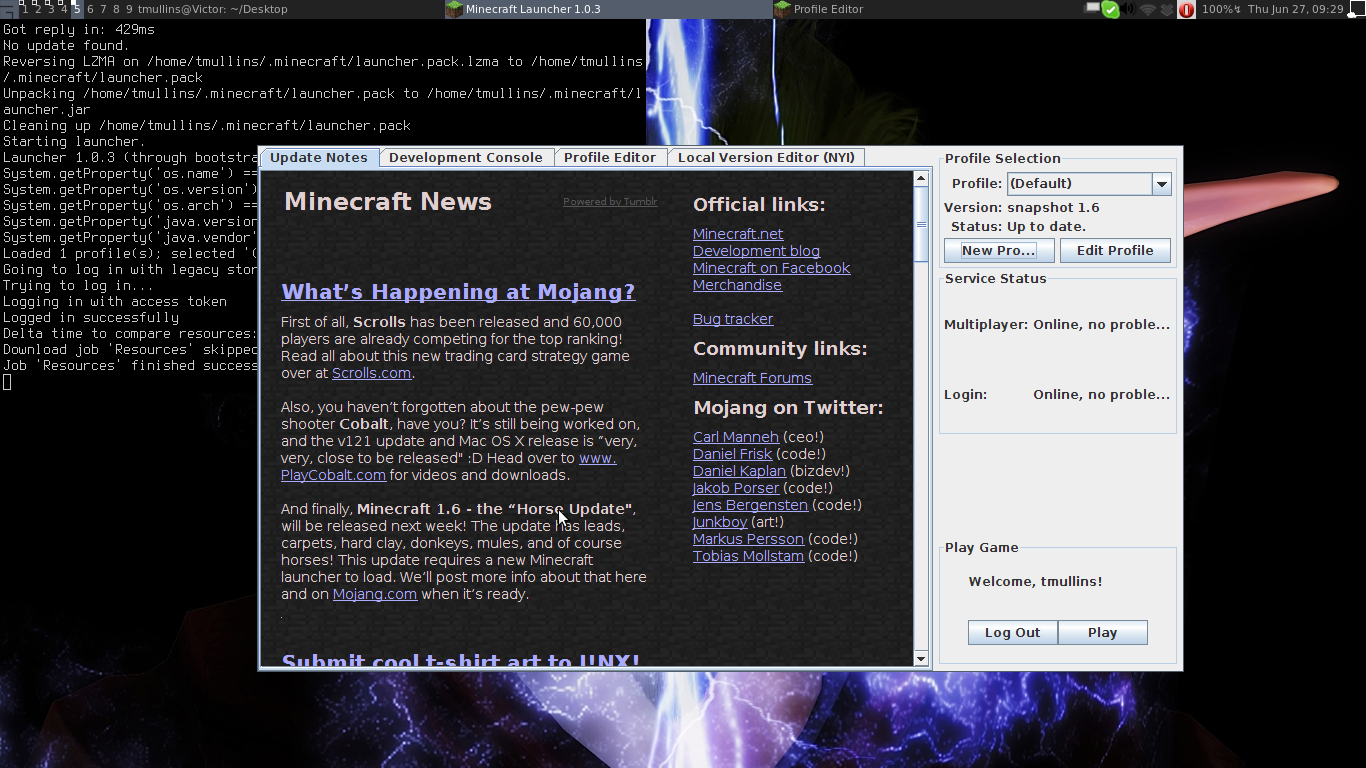
Task: Click the Dropbox tray icon
Action: click(1167, 10)
